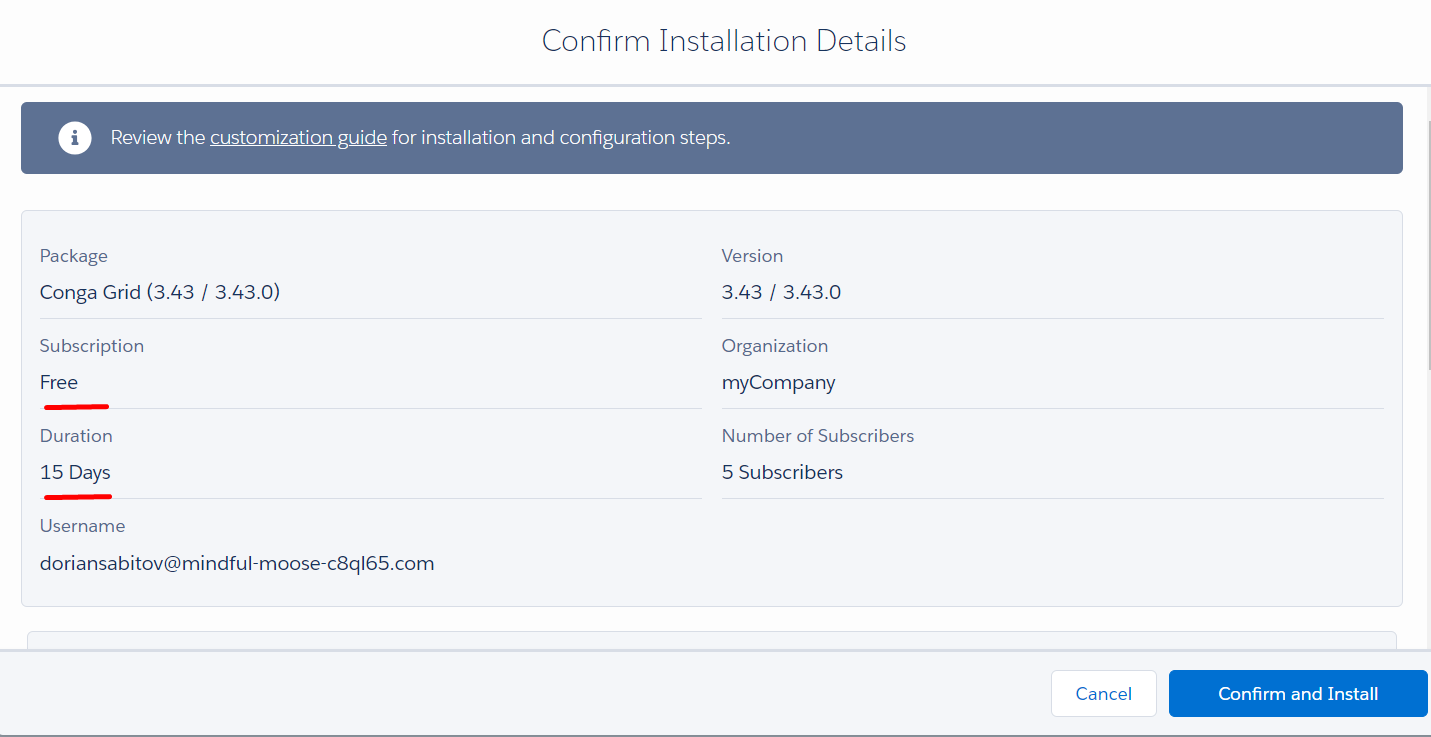Click the Subscription field label

tap(91, 345)
